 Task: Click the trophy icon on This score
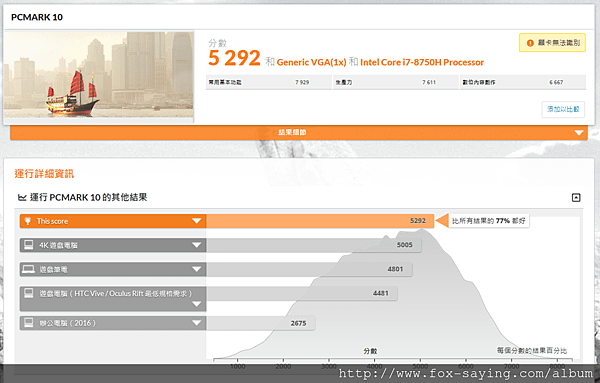[x=28, y=221]
